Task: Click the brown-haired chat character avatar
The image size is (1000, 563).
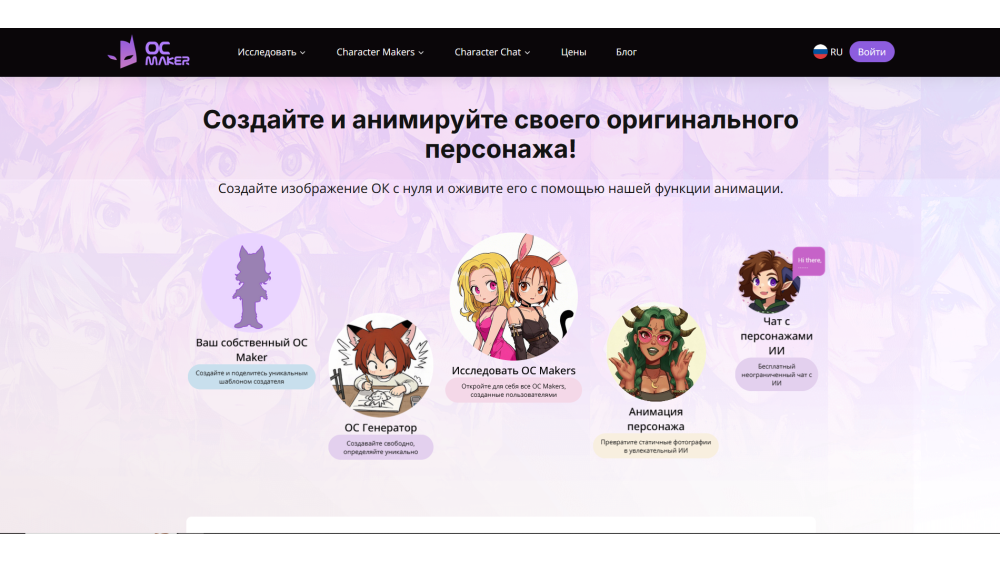Action: coord(766,281)
